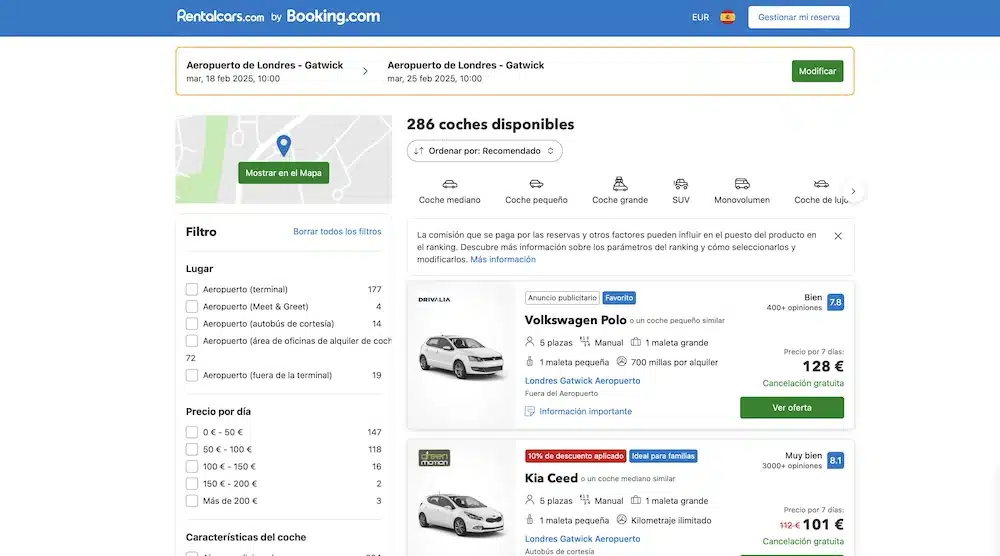Screen dimensions: 1000x556
Task: Check Aeropuerto (área de oficinas de alquiler) filter
Action: [x=192, y=341]
